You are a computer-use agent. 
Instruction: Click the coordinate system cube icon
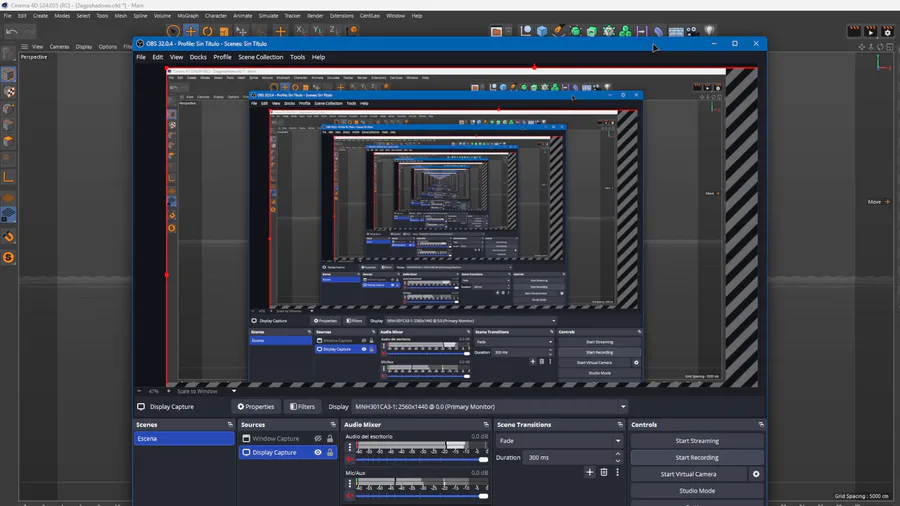[x=353, y=30]
